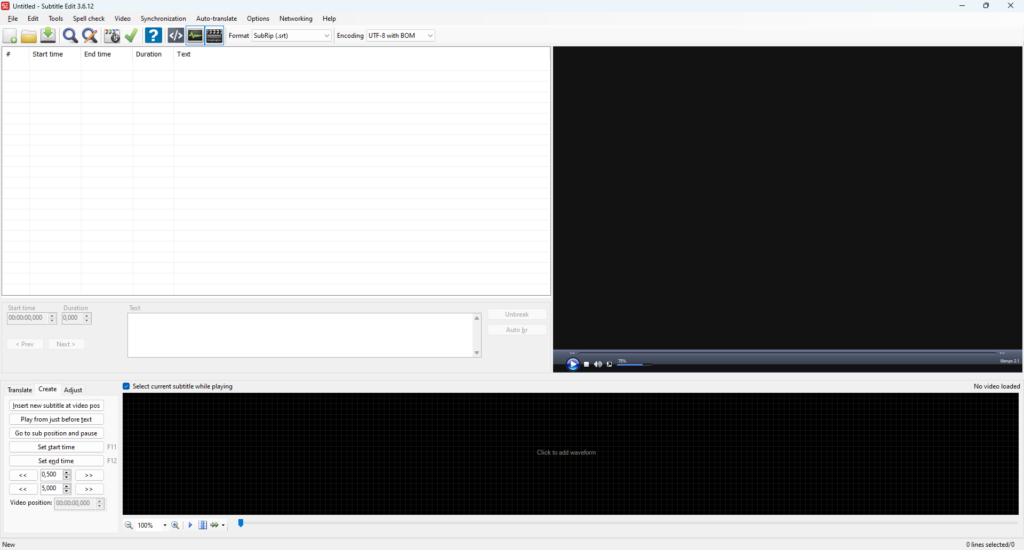Click the video player seek bar
This screenshot has height=550, width=1024.
787,353
